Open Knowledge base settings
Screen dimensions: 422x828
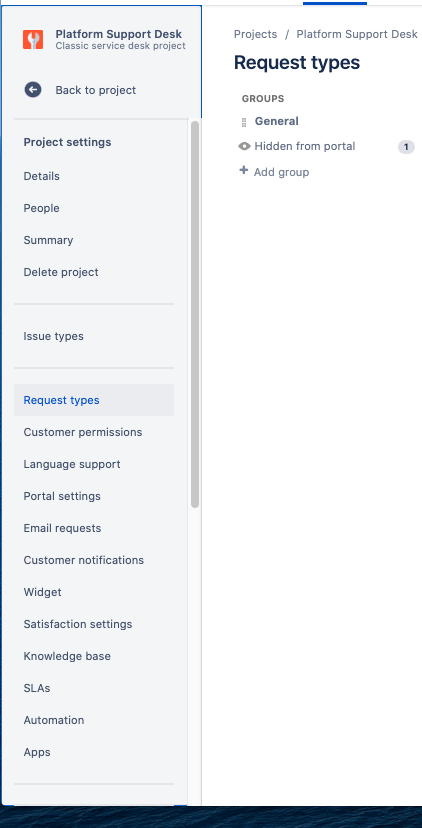(x=67, y=656)
